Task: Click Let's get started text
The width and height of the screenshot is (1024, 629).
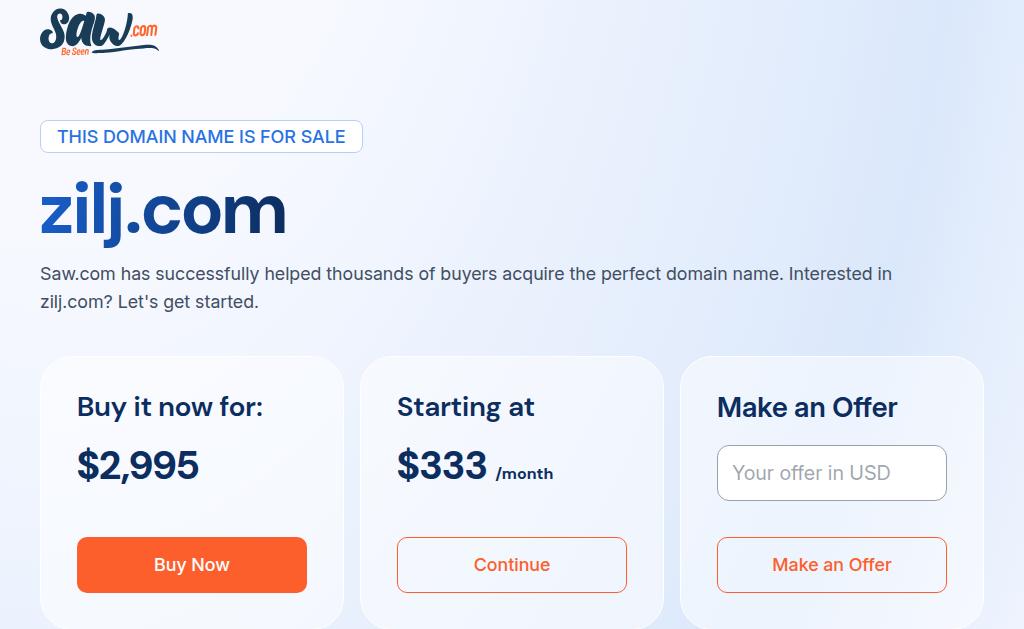Action: click(188, 302)
